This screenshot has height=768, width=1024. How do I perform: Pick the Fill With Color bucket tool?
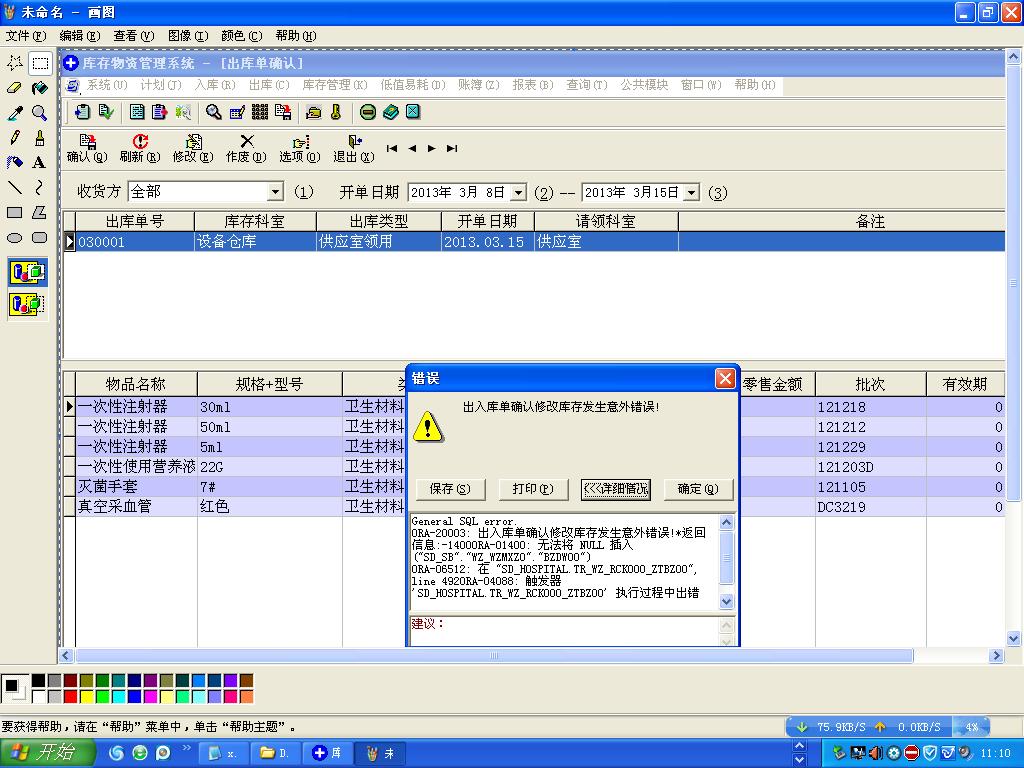pyautogui.click(x=40, y=88)
